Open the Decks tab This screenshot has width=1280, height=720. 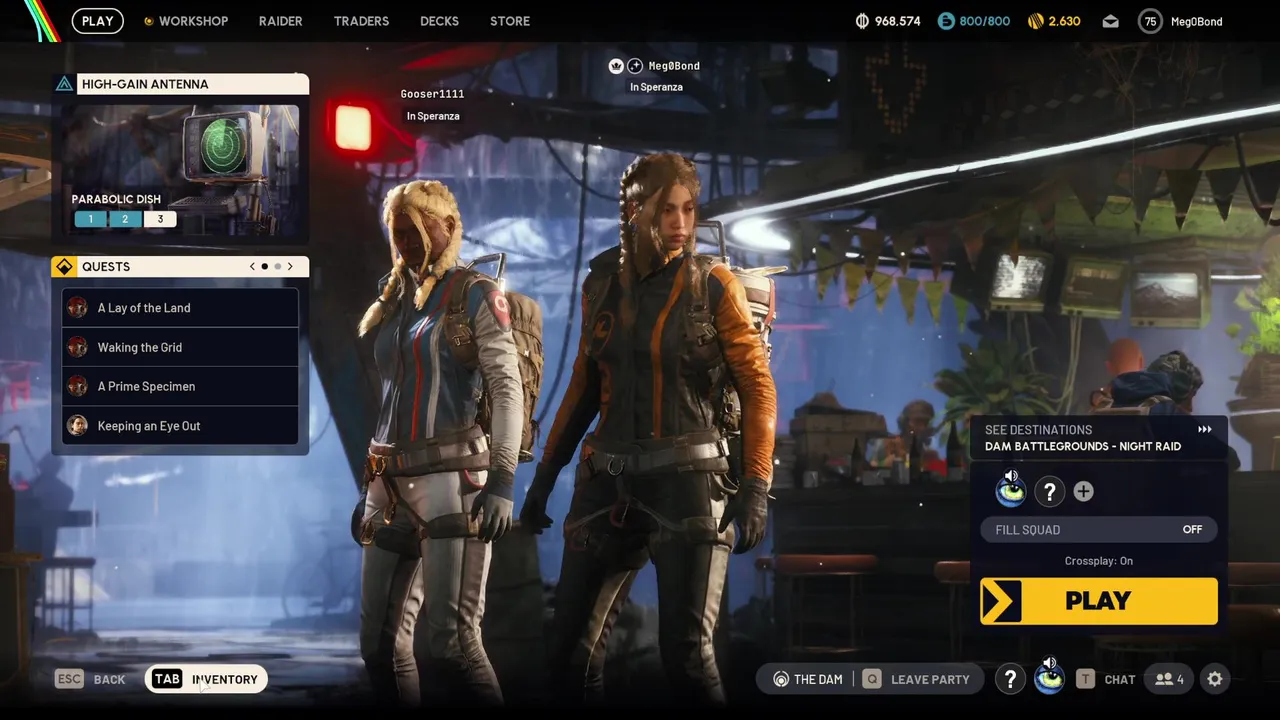[439, 21]
